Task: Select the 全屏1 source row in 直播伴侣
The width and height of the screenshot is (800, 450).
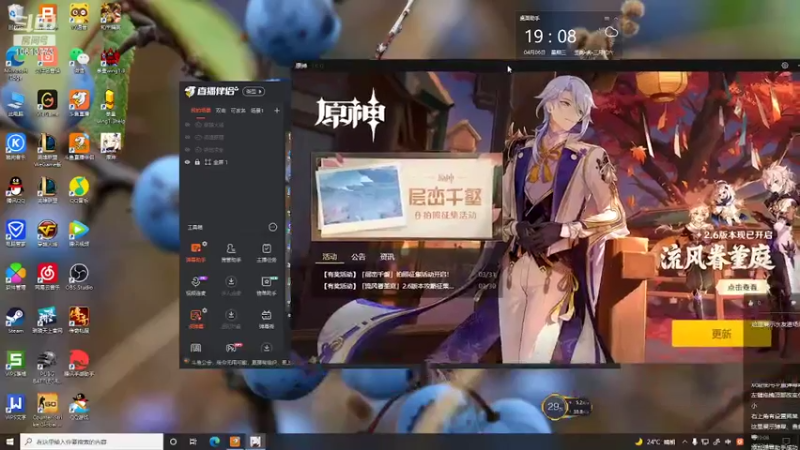Action: coord(234,162)
